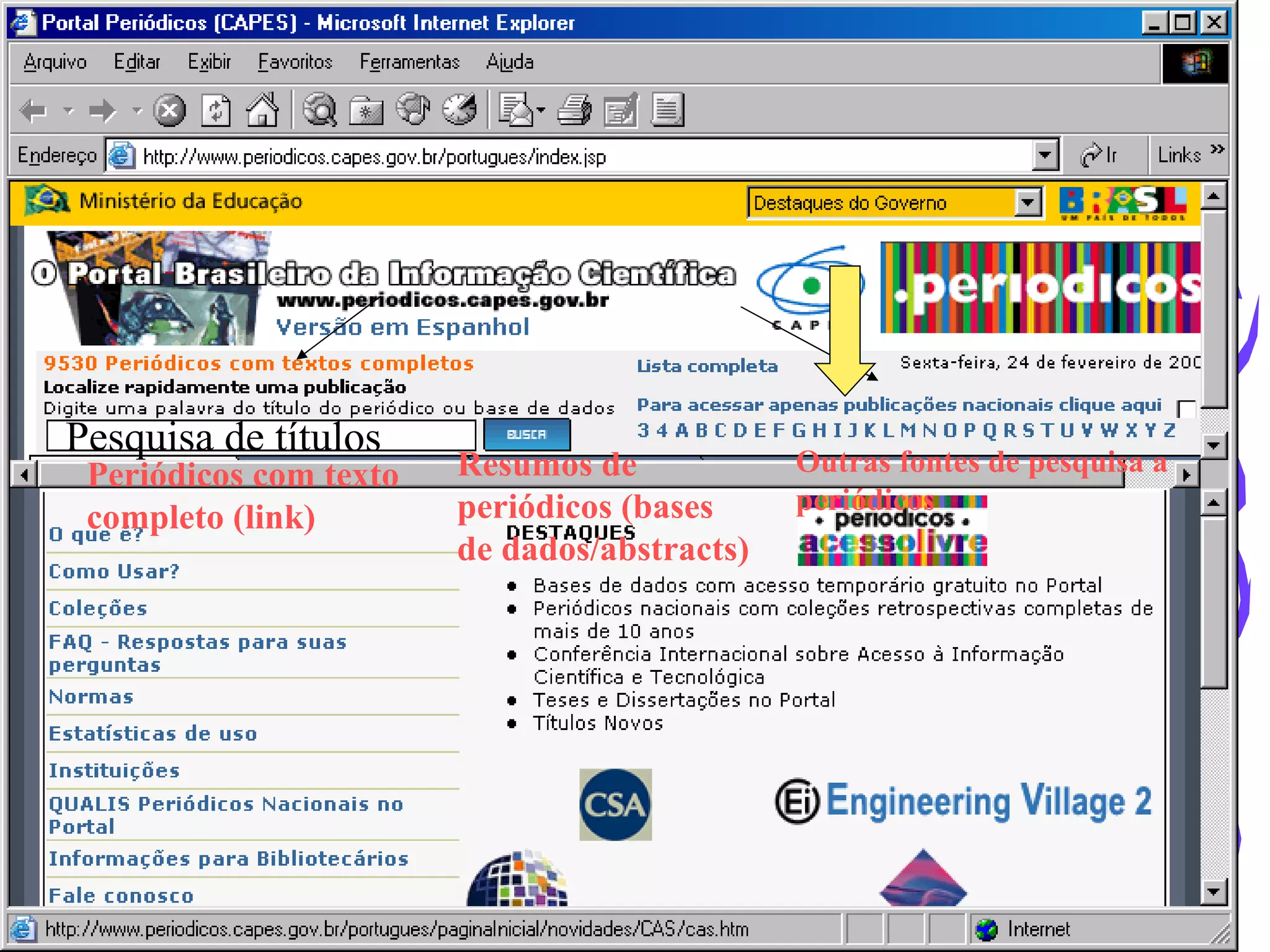Open the Estatísticas de uso link
Screen dimensions: 1270x952
pyautogui.click(x=153, y=734)
